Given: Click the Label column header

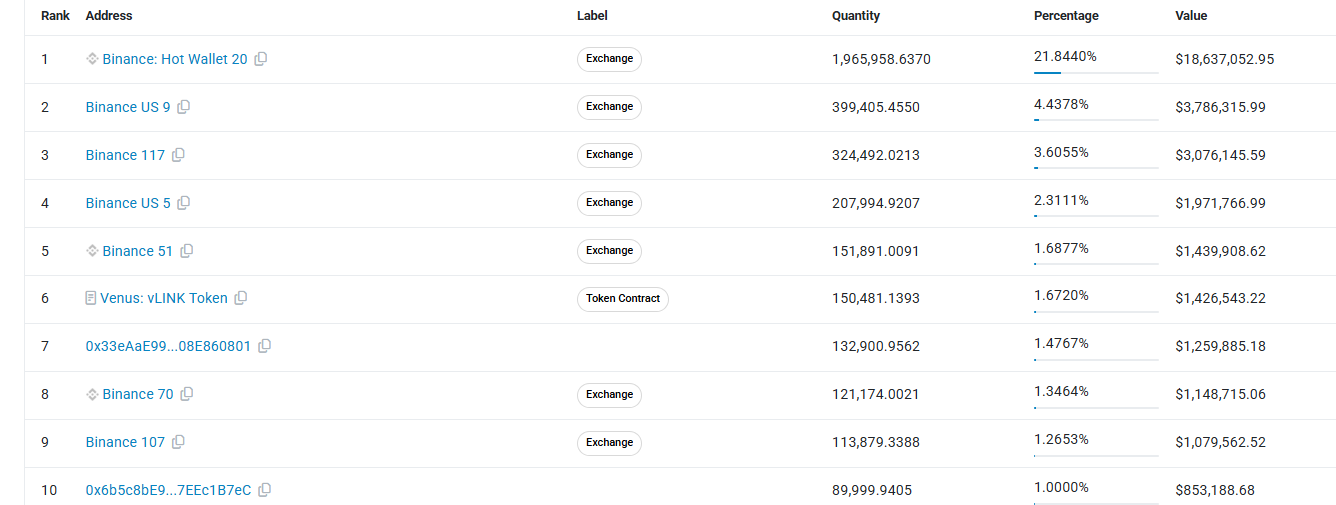Looking at the screenshot, I should point(592,16).
